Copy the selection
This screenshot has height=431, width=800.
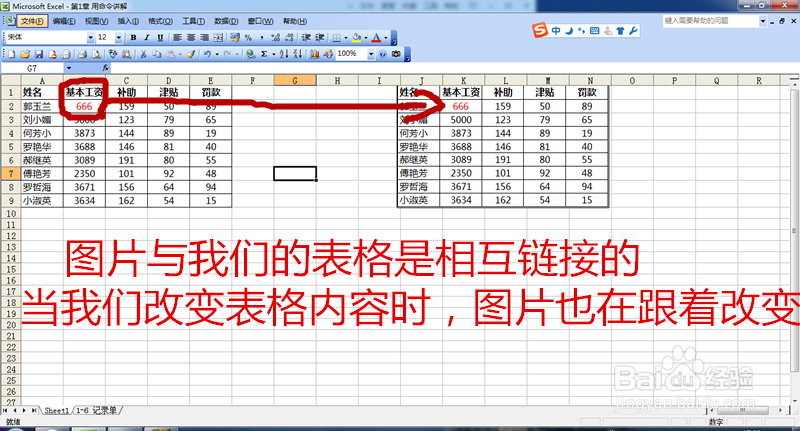(x=157, y=54)
